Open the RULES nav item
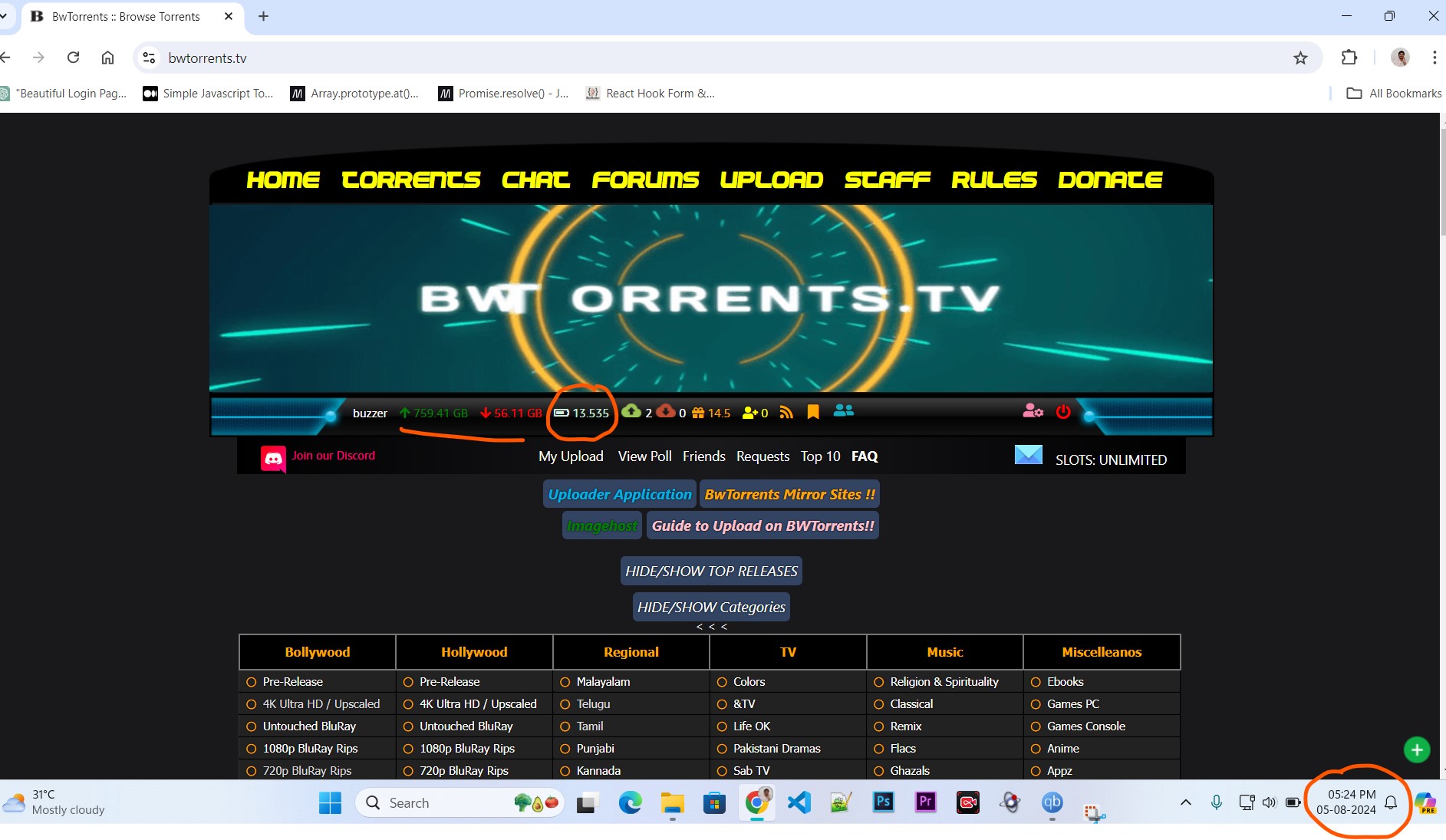 point(994,180)
